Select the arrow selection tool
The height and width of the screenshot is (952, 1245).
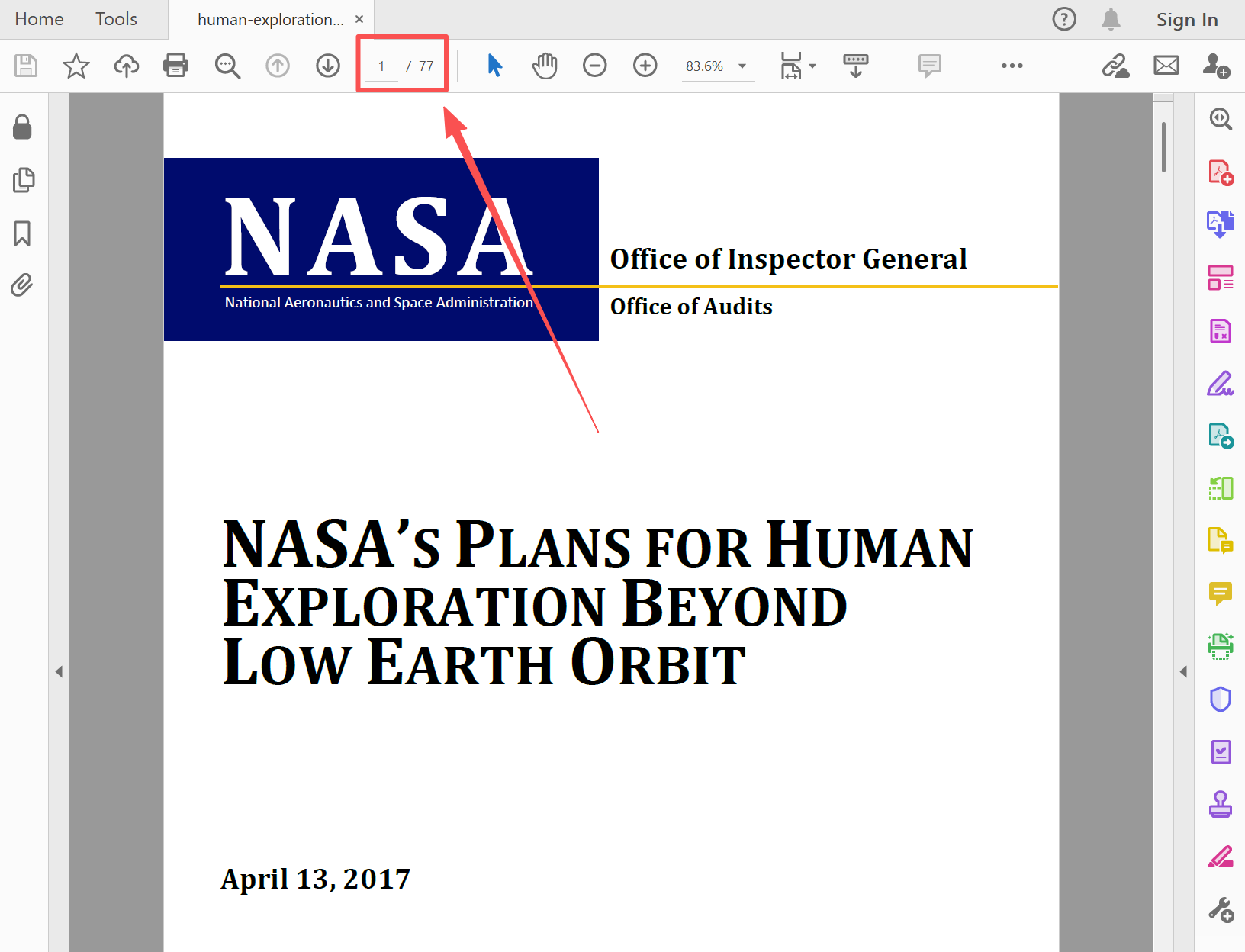495,66
